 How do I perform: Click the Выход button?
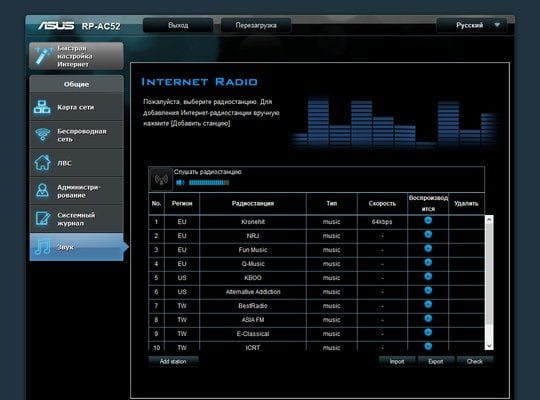178,25
